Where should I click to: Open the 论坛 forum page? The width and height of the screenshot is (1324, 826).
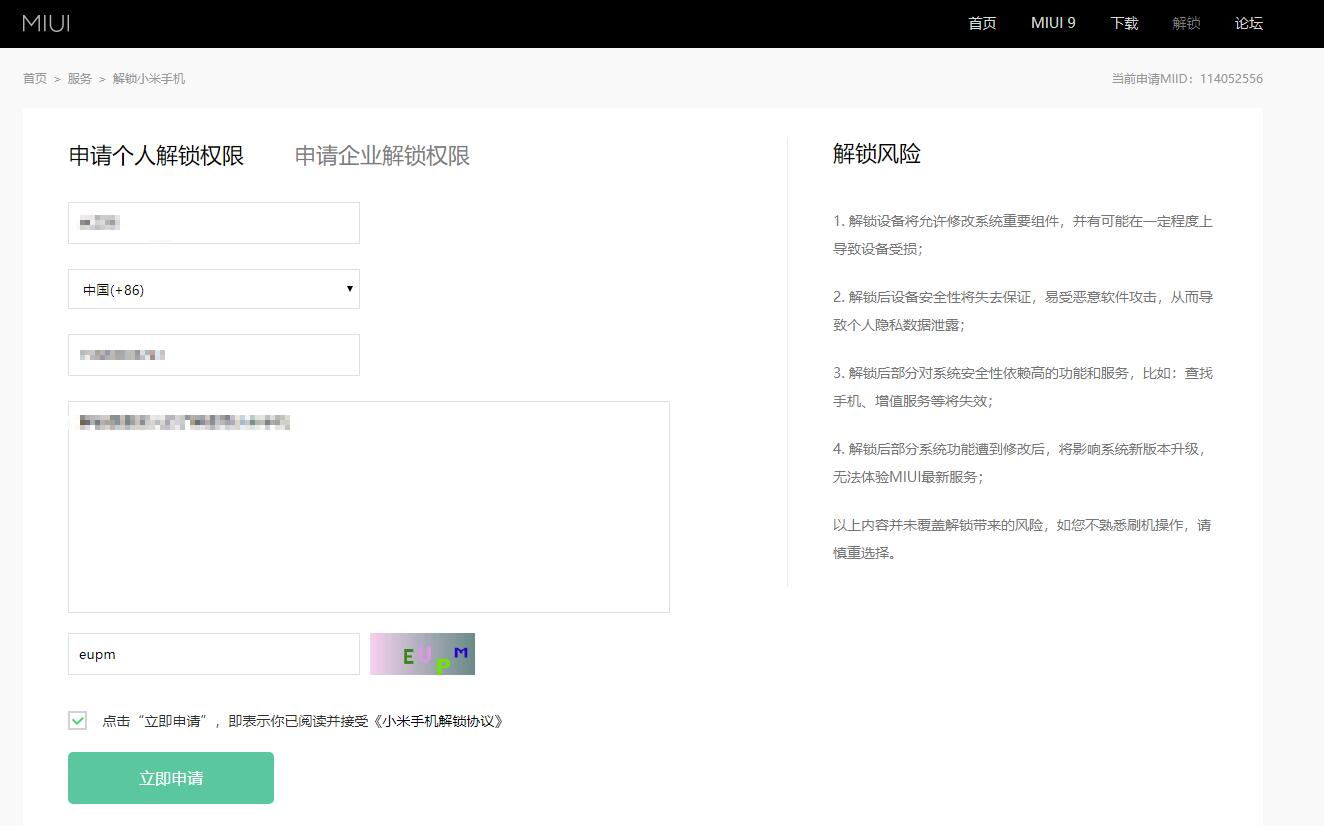click(1248, 23)
